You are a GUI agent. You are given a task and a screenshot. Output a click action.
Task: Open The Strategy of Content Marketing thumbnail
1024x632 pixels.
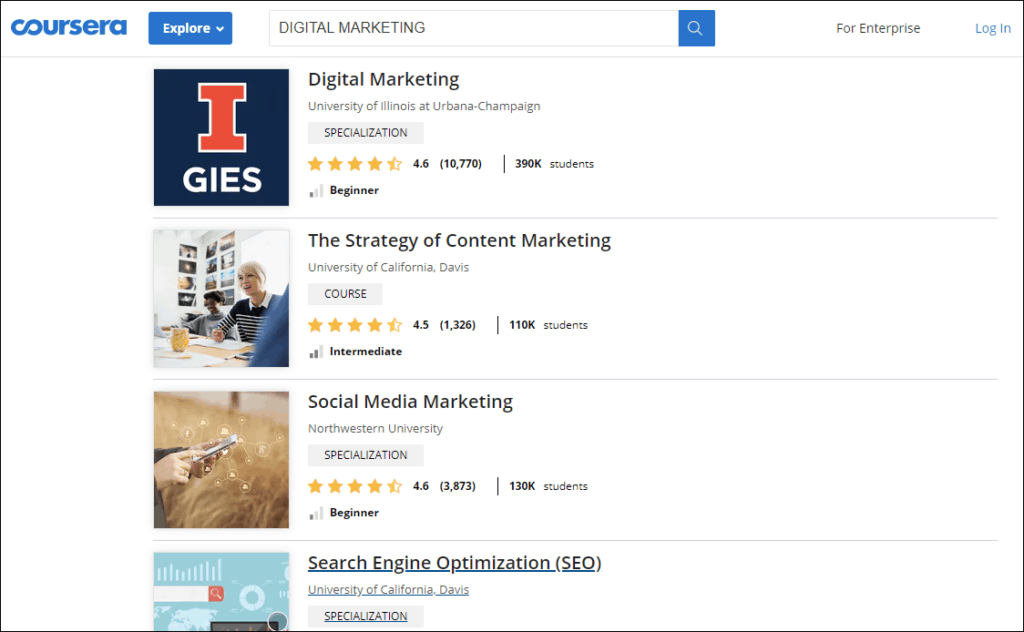221,298
